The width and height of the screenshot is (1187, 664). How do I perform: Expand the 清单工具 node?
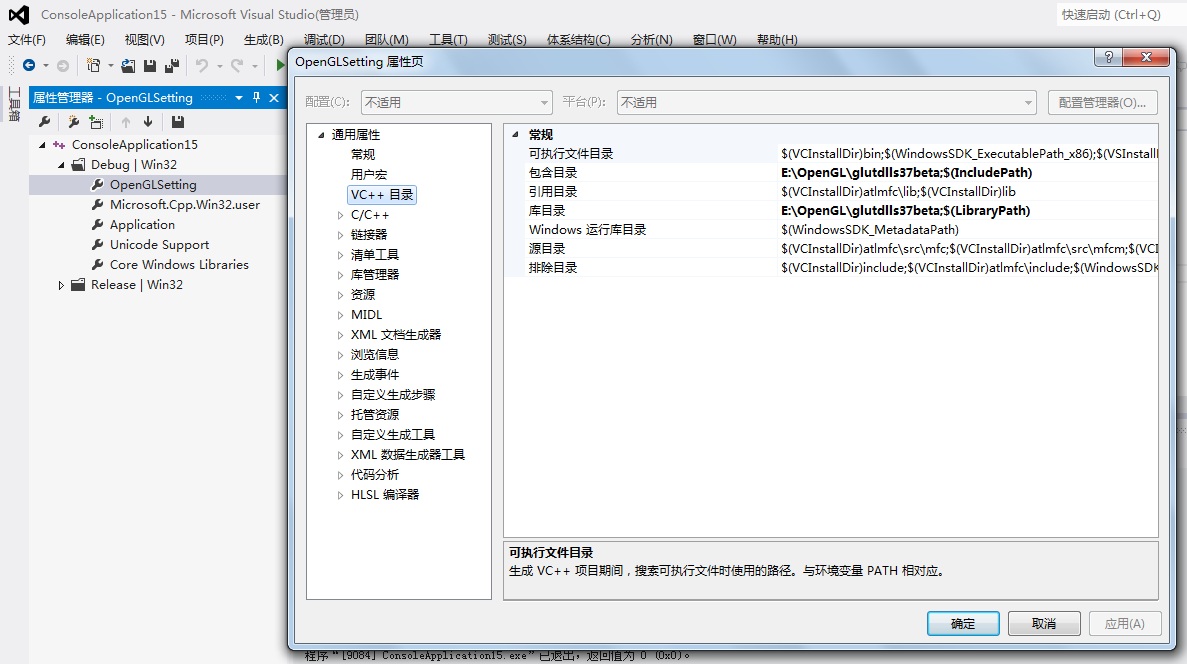pos(340,255)
